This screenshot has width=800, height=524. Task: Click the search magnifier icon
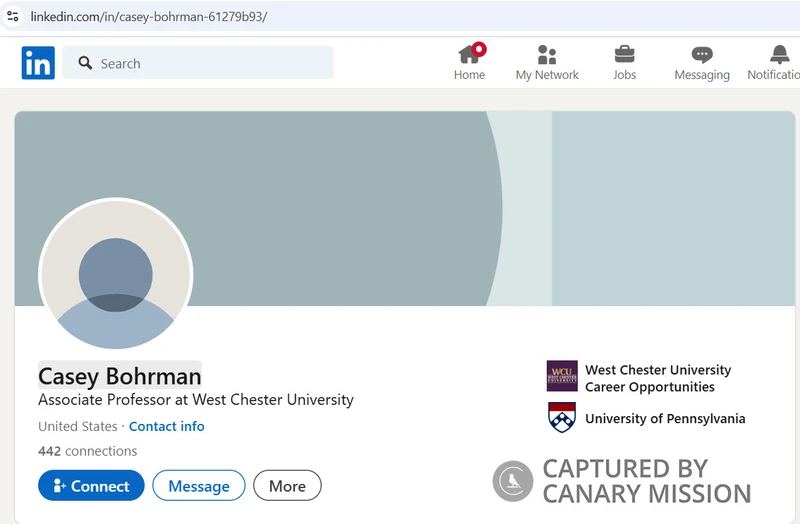click(x=85, y=63)
